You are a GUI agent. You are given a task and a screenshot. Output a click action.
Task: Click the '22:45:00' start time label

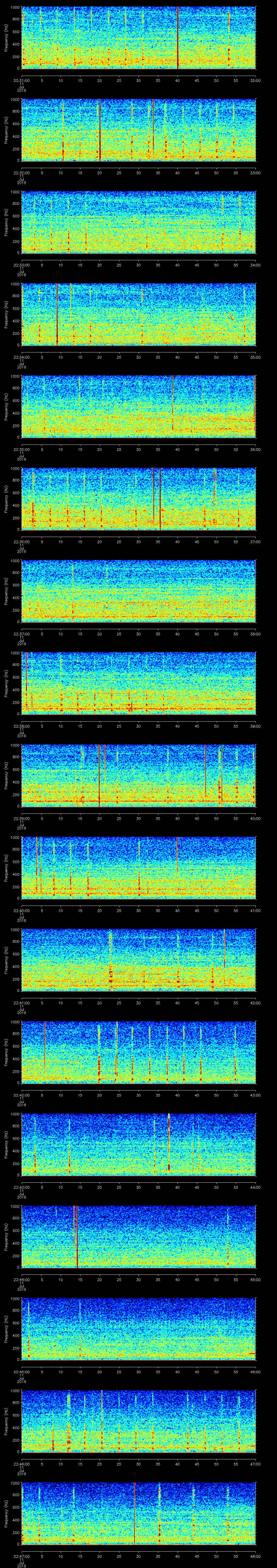click(22, 1371)
